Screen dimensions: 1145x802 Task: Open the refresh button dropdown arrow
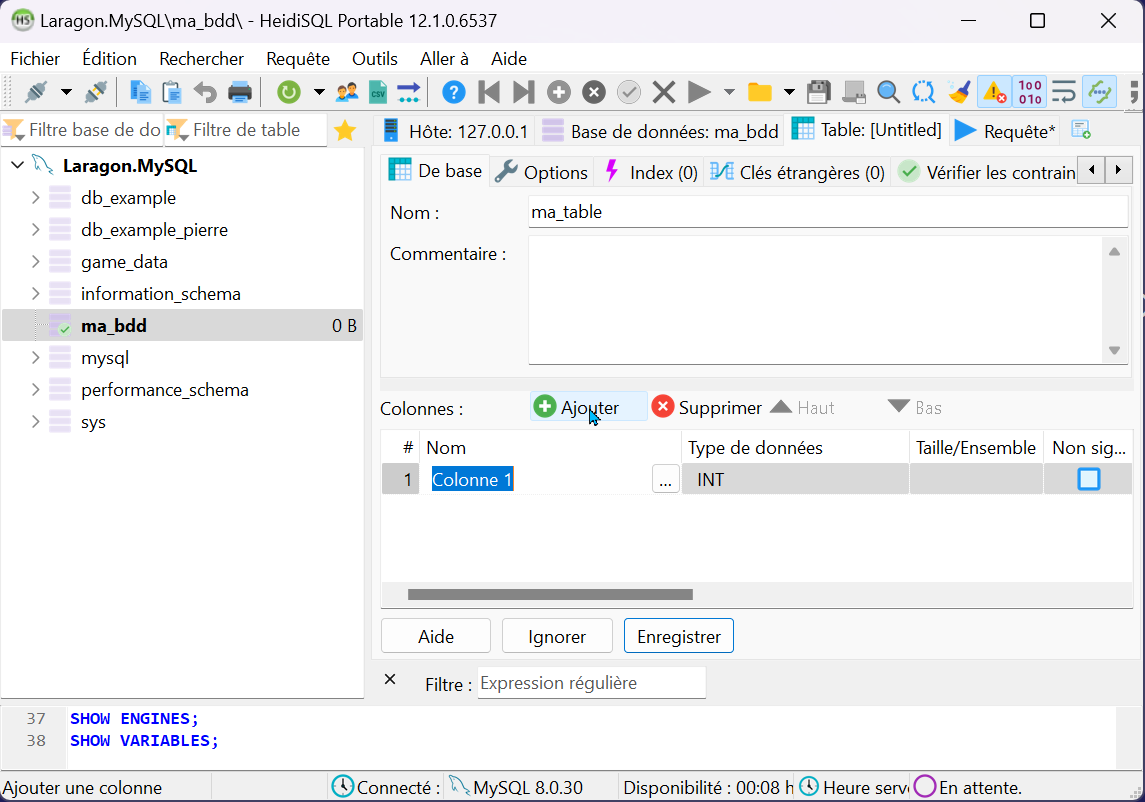tap(319, 93)
